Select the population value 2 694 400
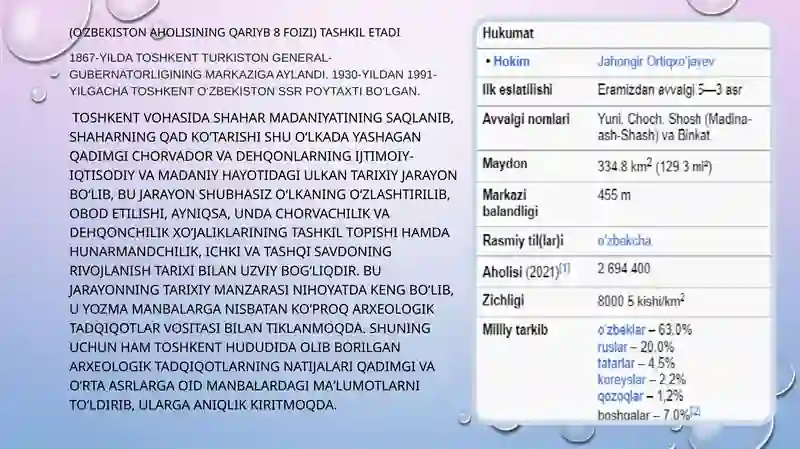 click(623, 269)
